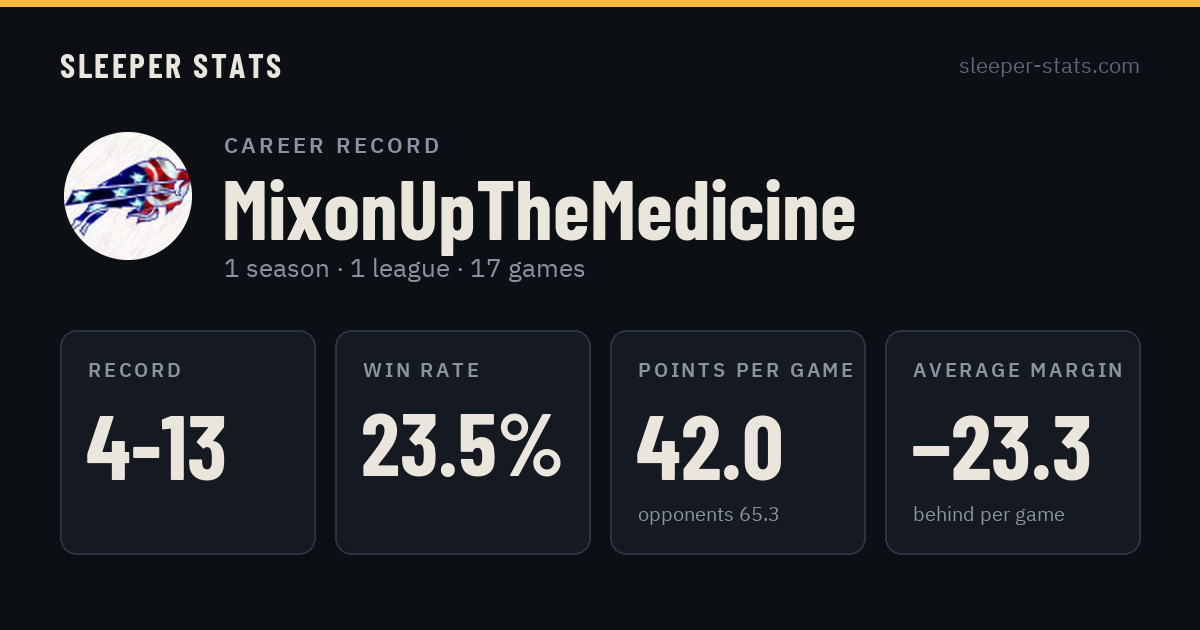Click the −23.3 margin value
The image size is (1200, 630).
point(1002,447)
